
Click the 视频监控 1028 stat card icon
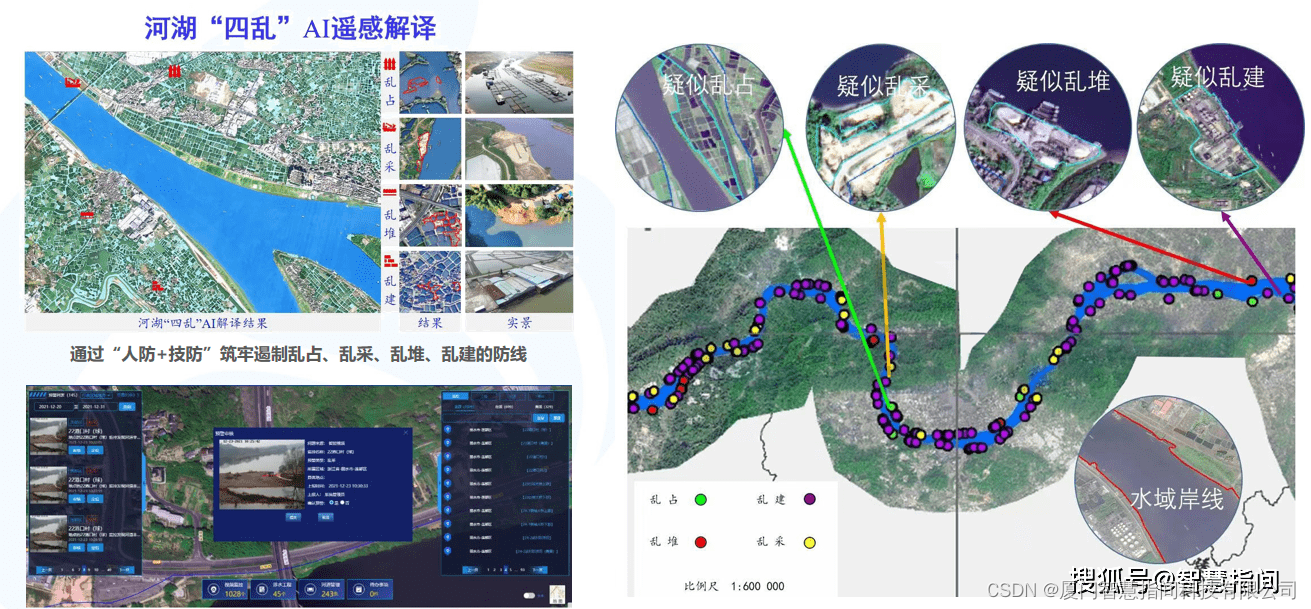pyautogui.click(x=213, y=589)
